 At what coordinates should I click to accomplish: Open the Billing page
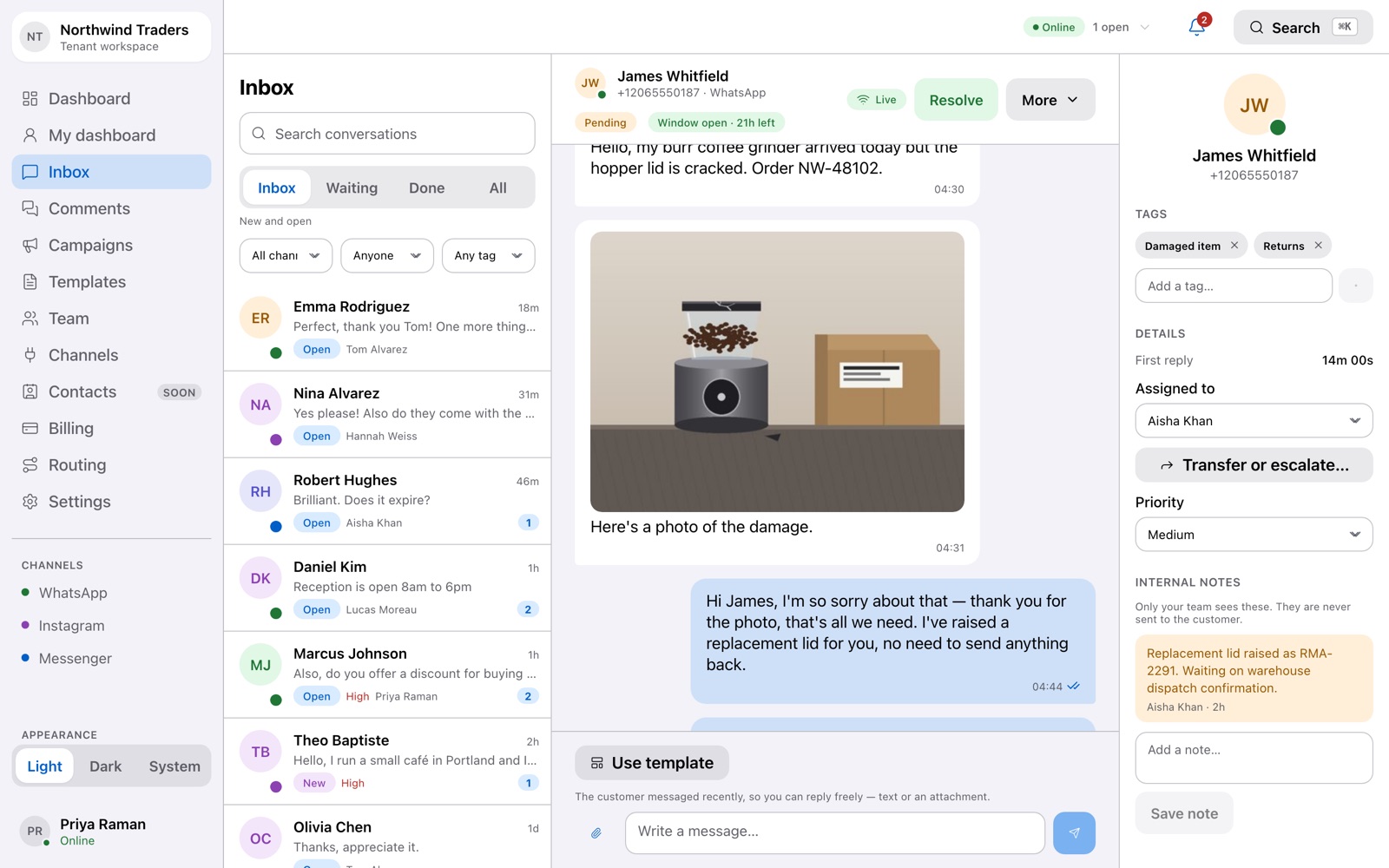pos(111,429)
